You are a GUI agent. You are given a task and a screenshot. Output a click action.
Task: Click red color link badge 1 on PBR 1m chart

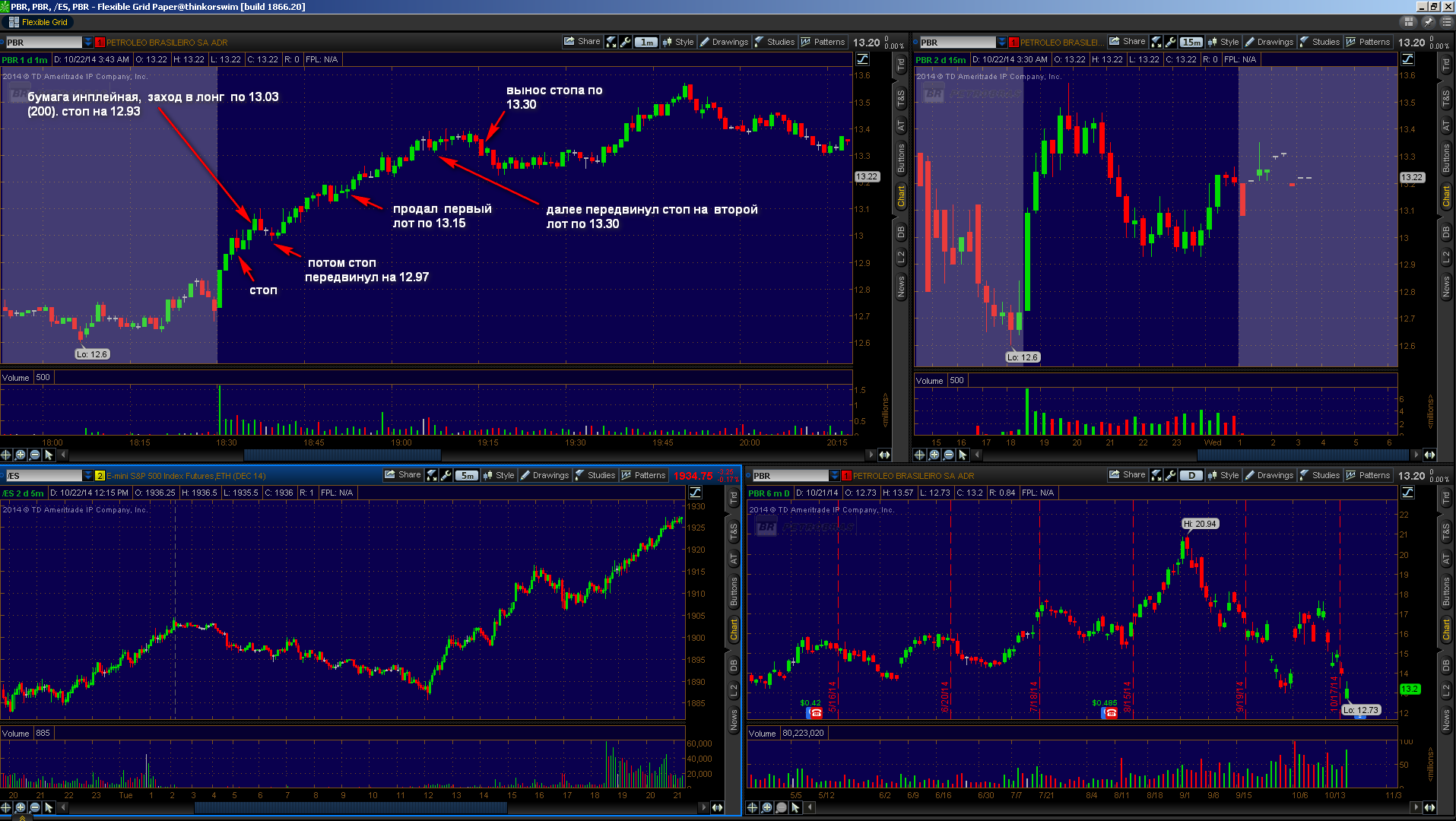[100, 43]
